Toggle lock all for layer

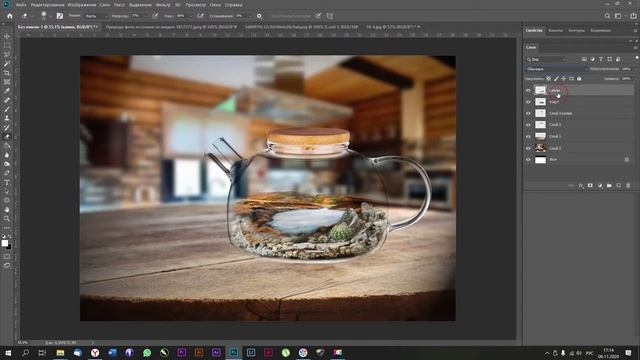click(579, 78)
